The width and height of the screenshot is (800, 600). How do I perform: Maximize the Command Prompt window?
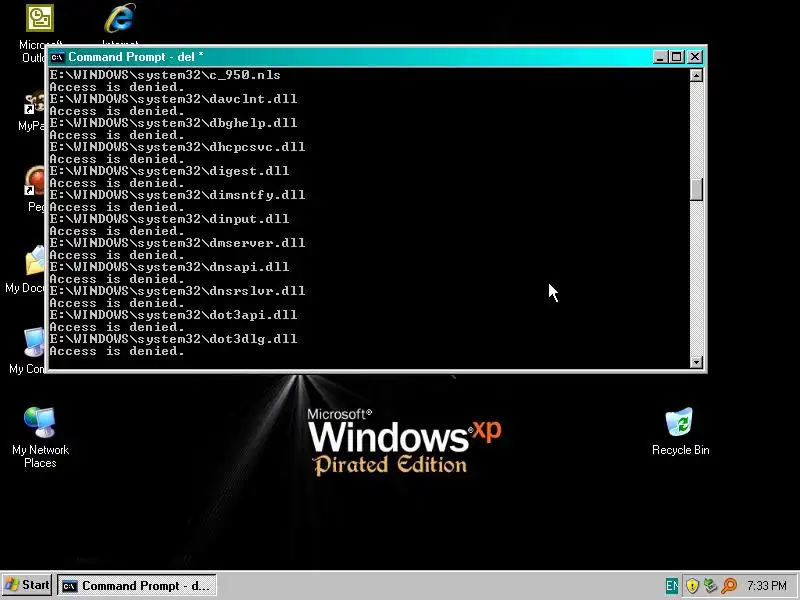point(677,57)
